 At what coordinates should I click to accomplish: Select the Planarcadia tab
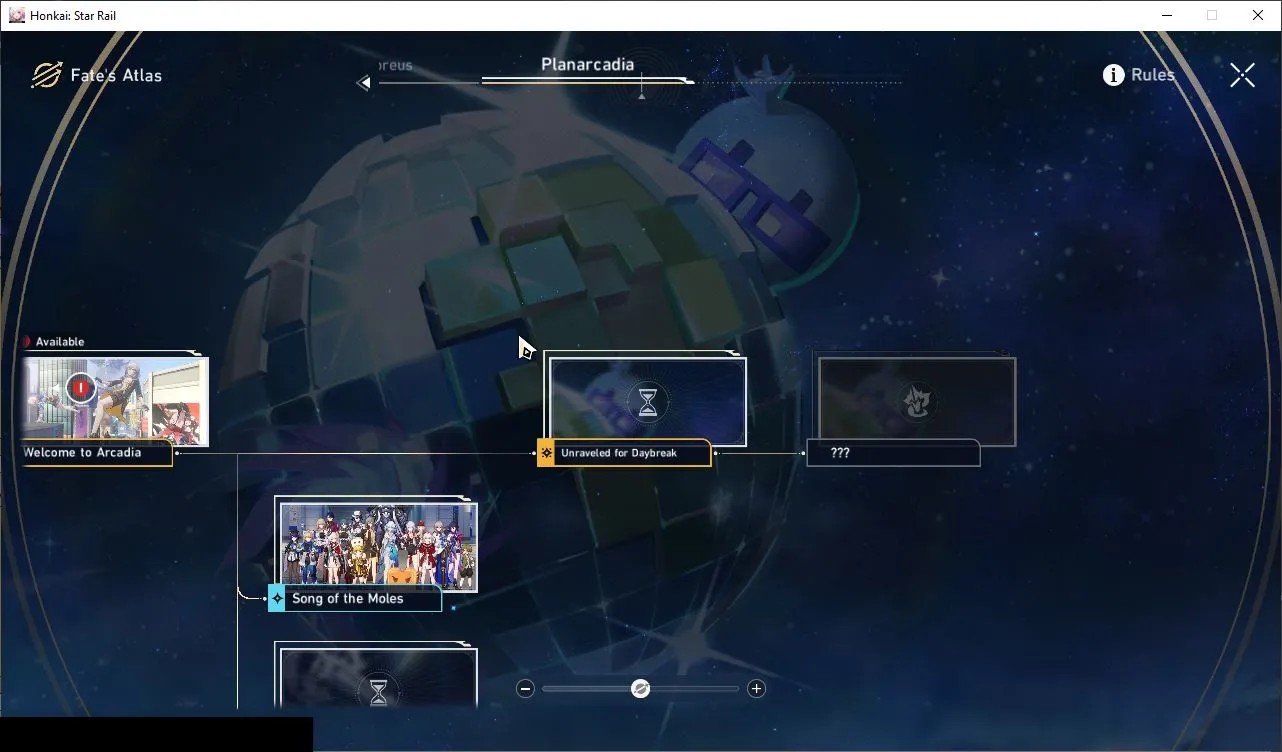tap(587, 64)
